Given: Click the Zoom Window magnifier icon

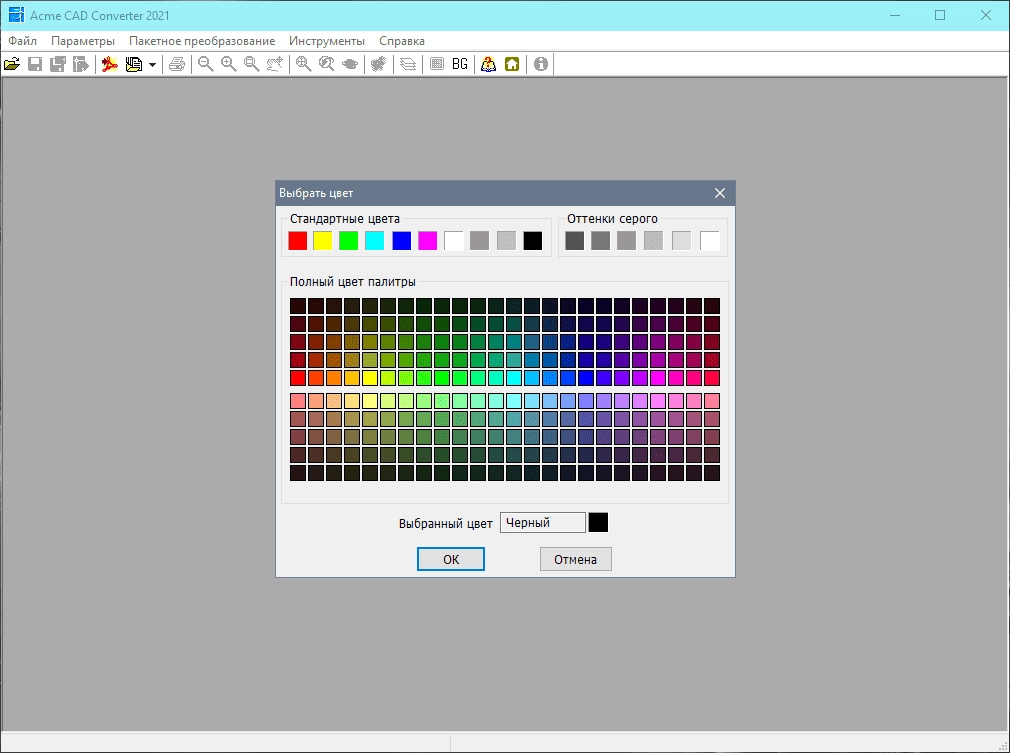Looking at the screenshot, I should coord(252,64).
